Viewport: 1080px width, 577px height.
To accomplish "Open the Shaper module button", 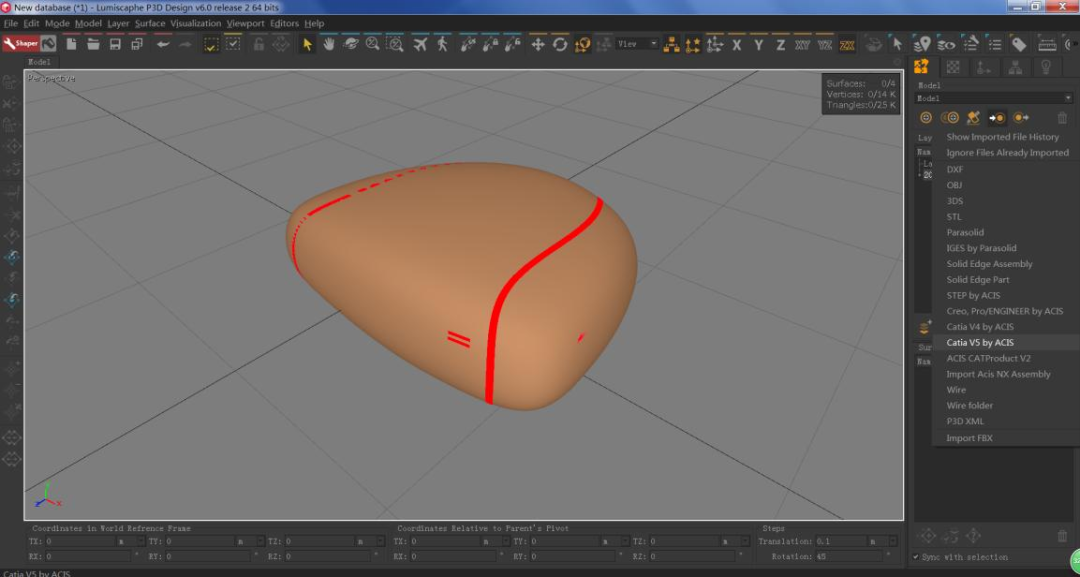I will pos(21,44).
